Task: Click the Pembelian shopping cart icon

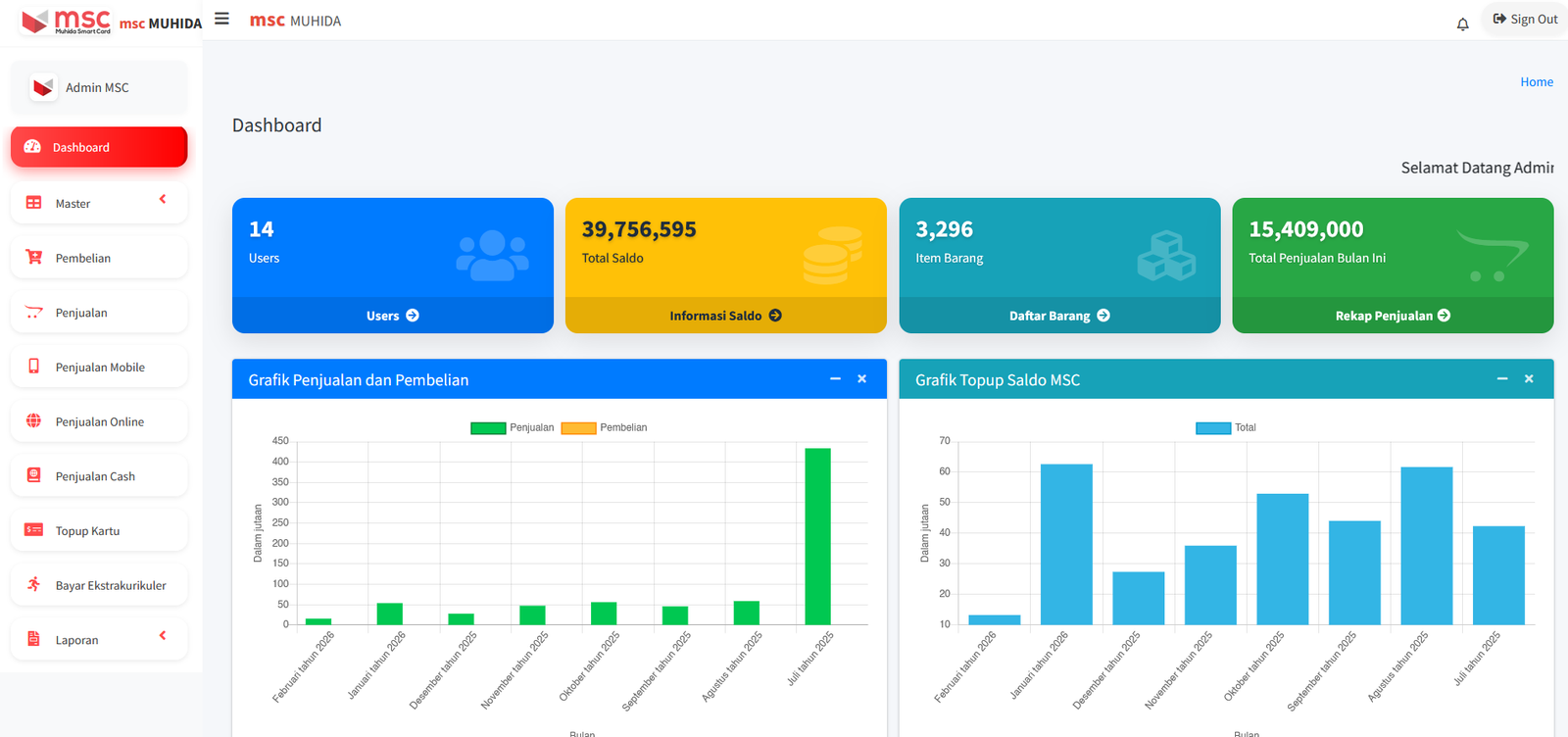Action: [x=34, y=258]
